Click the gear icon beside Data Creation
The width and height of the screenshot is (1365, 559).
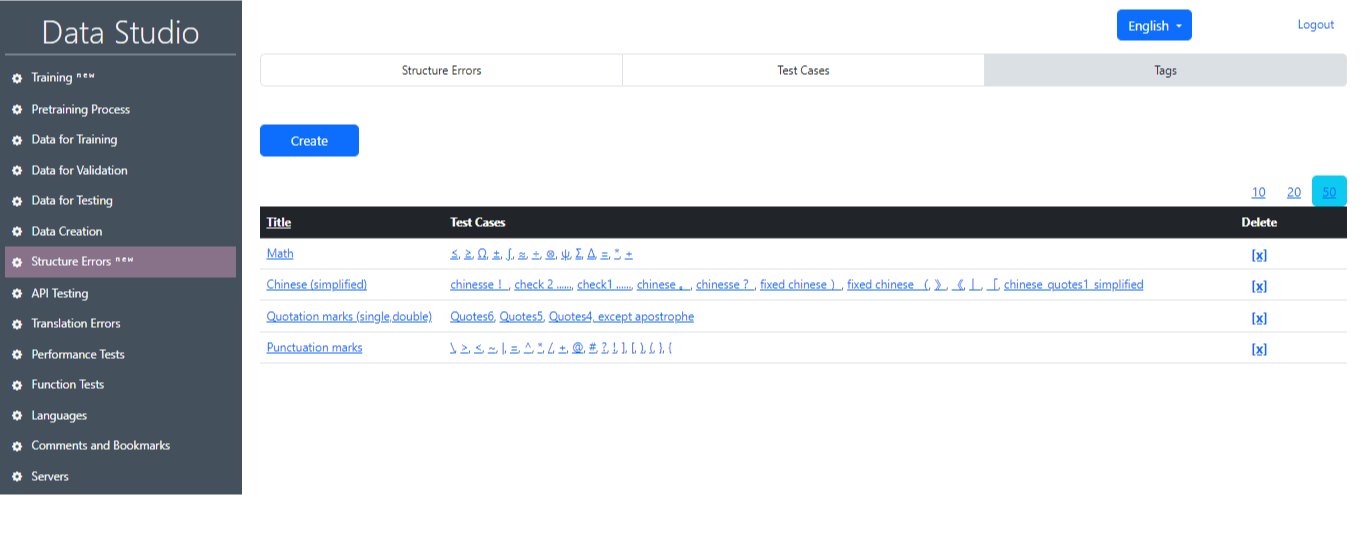[x=17, y=232]
